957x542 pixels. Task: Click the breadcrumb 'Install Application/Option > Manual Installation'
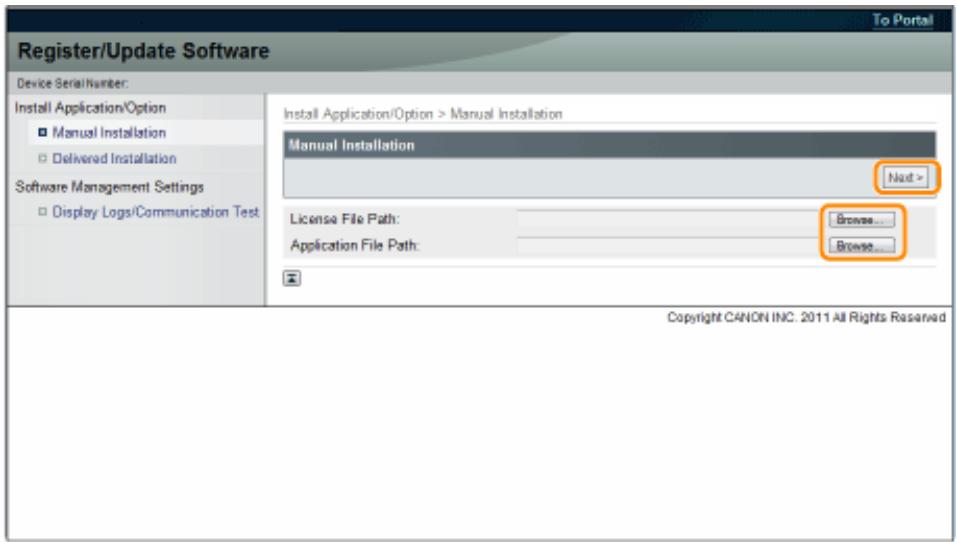point(422,114)
